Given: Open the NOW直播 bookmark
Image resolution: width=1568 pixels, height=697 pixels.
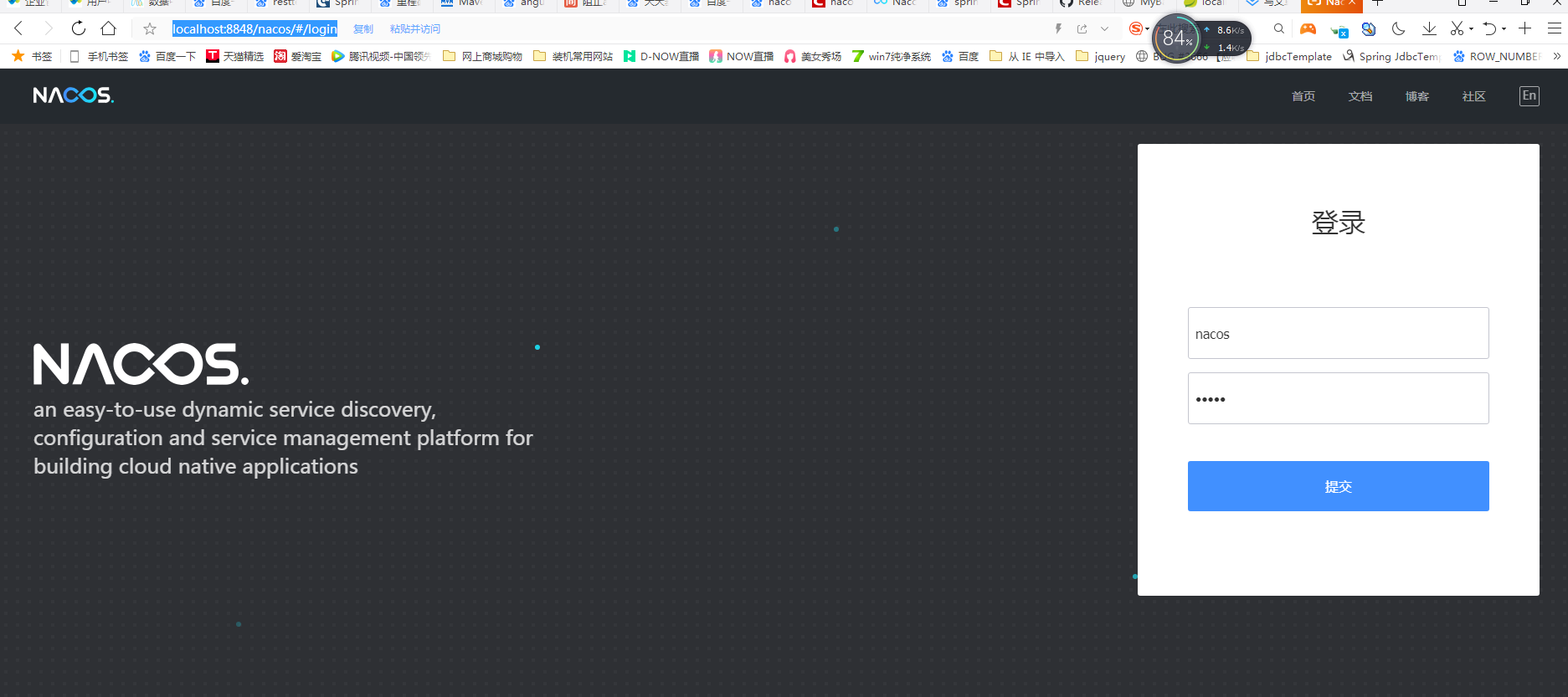Looking at the screenshot, I should tap(742, 56).
